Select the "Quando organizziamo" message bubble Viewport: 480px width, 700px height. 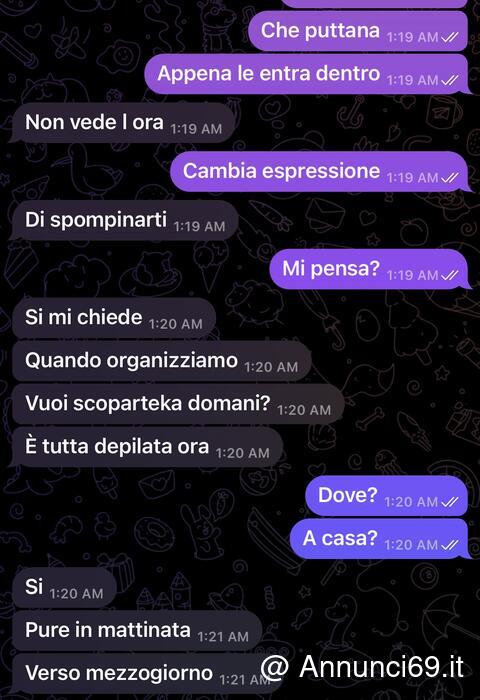point(161,361)
